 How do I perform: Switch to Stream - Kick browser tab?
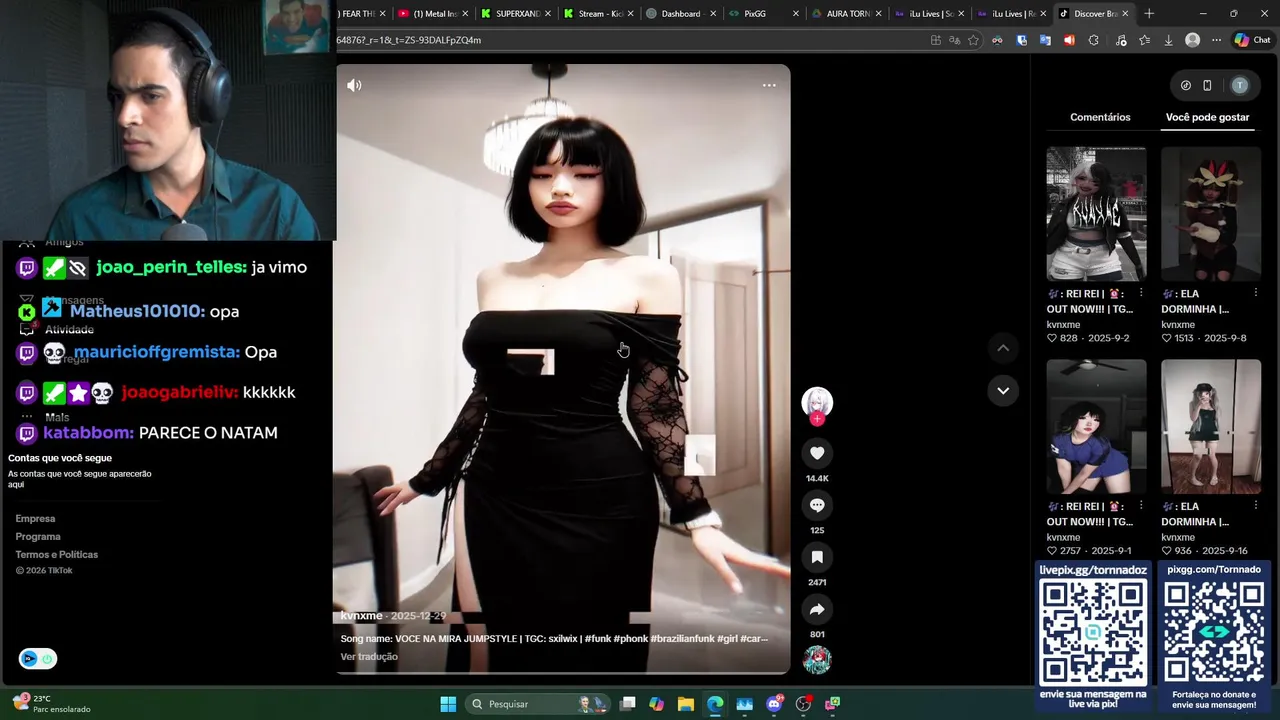pos(597,13)
